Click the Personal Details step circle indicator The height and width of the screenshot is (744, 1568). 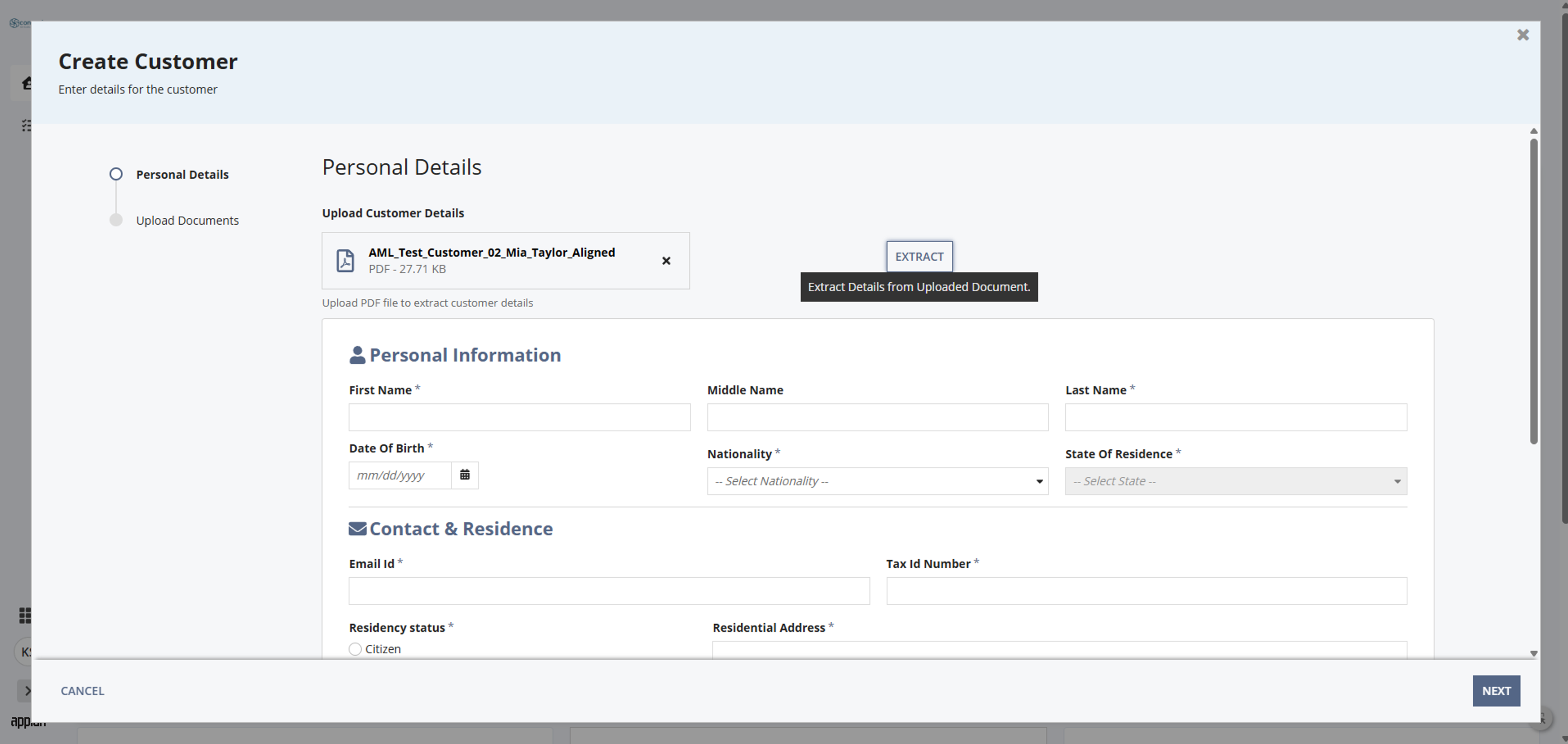click(116, 174)
